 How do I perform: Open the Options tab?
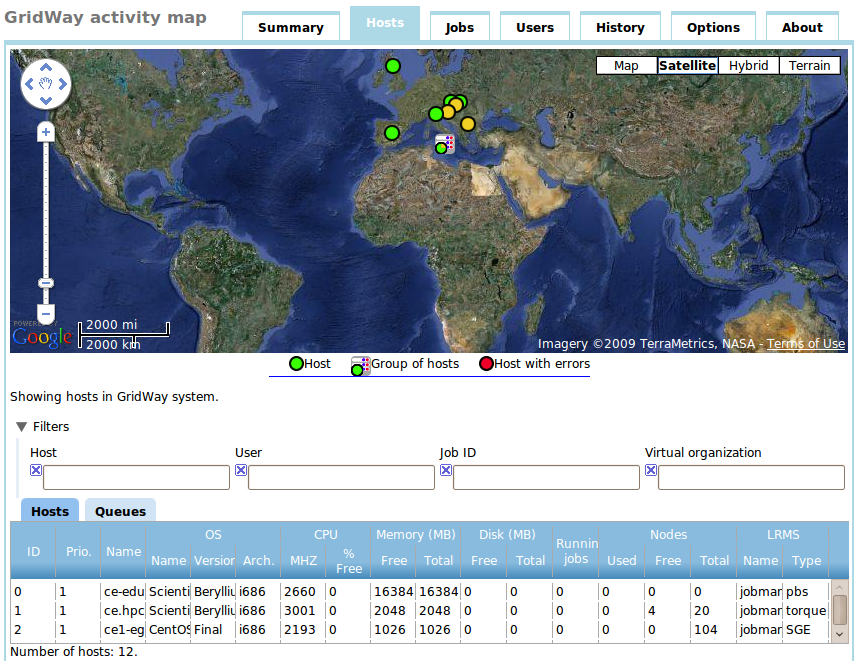pyautogui.click(x=713, y=27)
